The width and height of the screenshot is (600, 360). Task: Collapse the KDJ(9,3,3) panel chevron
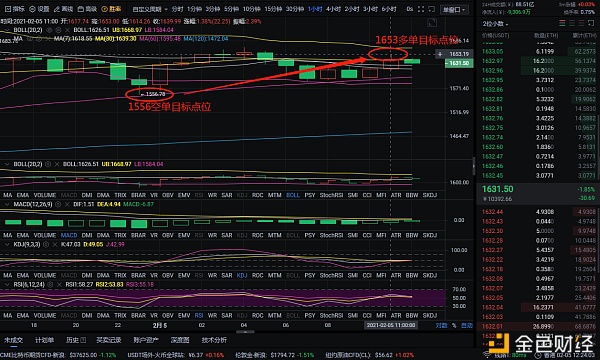click(7, 244)
